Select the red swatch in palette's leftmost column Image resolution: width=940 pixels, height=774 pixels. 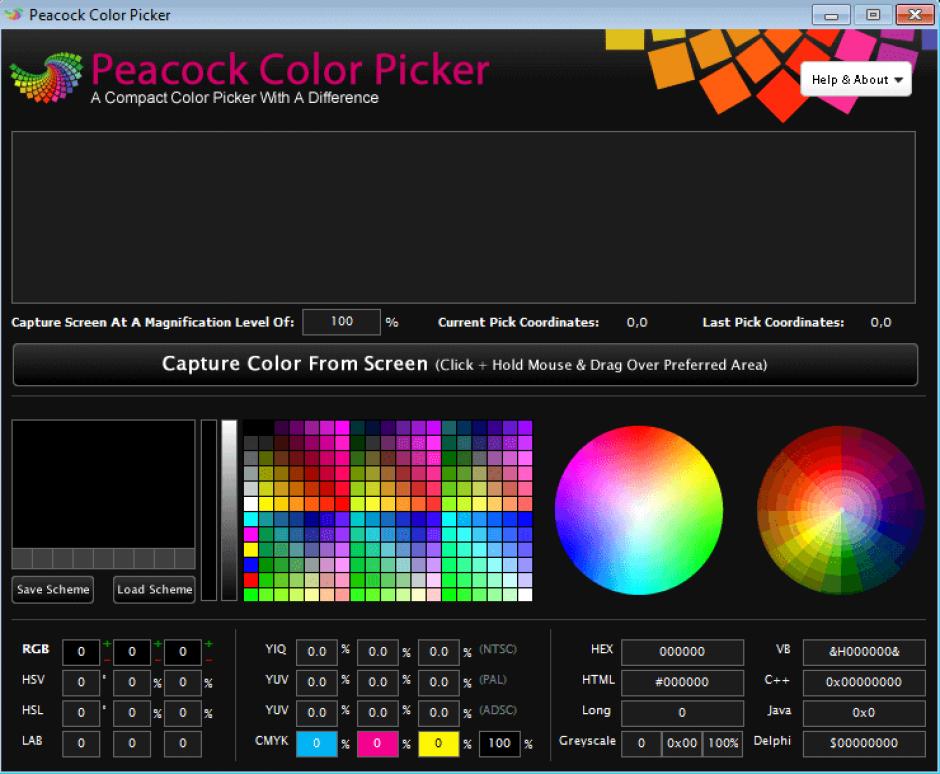[251, 580]
